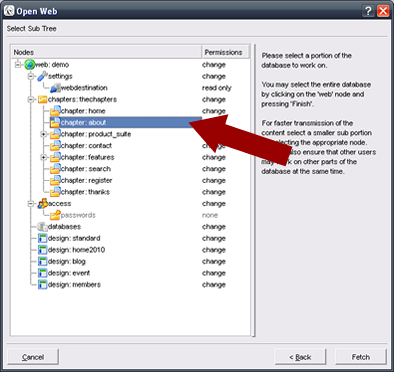Click the layout icon of design: event
394x372 pixels.
pyautogui.click(x=42, y=273)
